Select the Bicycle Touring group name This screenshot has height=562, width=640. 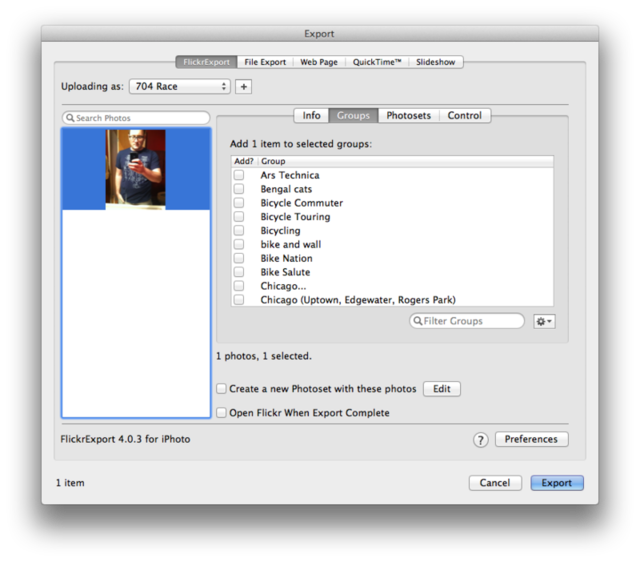pos(296,217)
